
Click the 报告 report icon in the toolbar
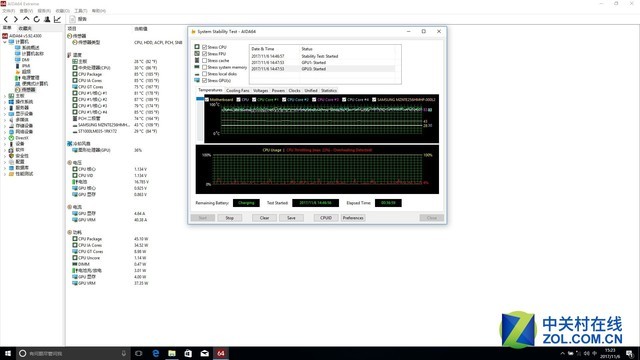tap(73, 19)
